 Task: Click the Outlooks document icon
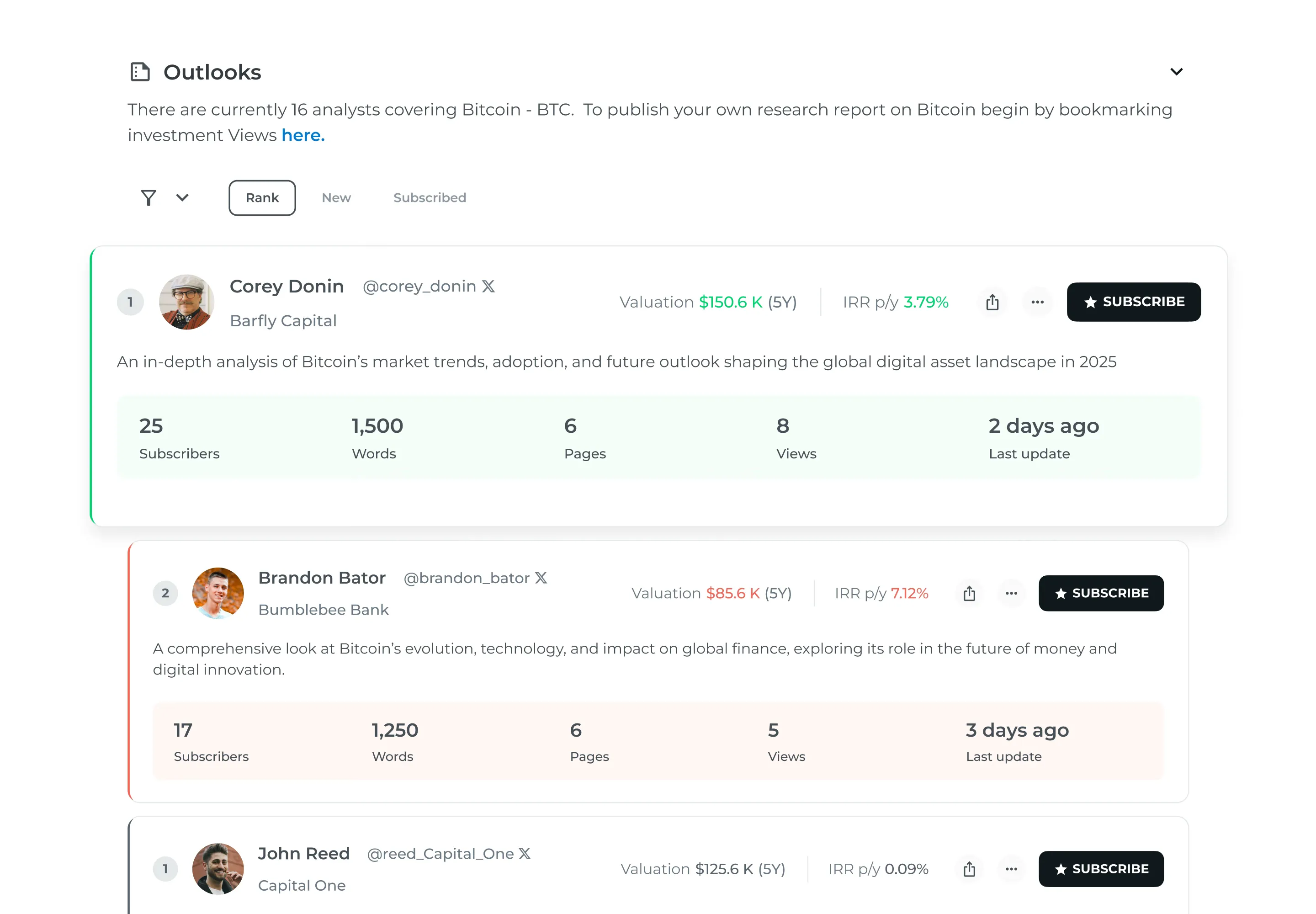[140, 72]
